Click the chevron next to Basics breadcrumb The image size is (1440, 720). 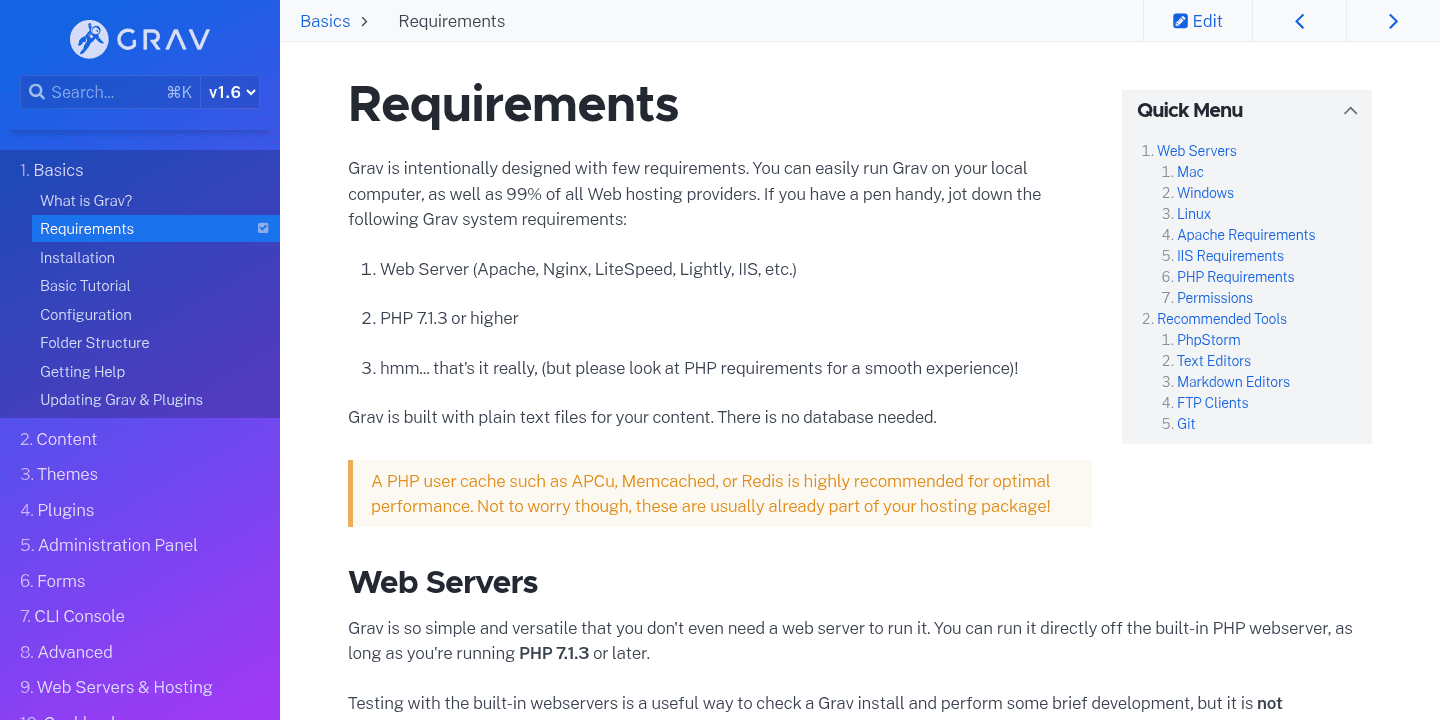(x=362, y=20)
